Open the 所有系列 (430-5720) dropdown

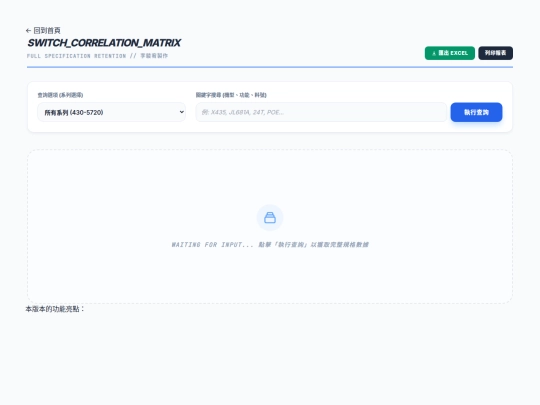point(112,112)
